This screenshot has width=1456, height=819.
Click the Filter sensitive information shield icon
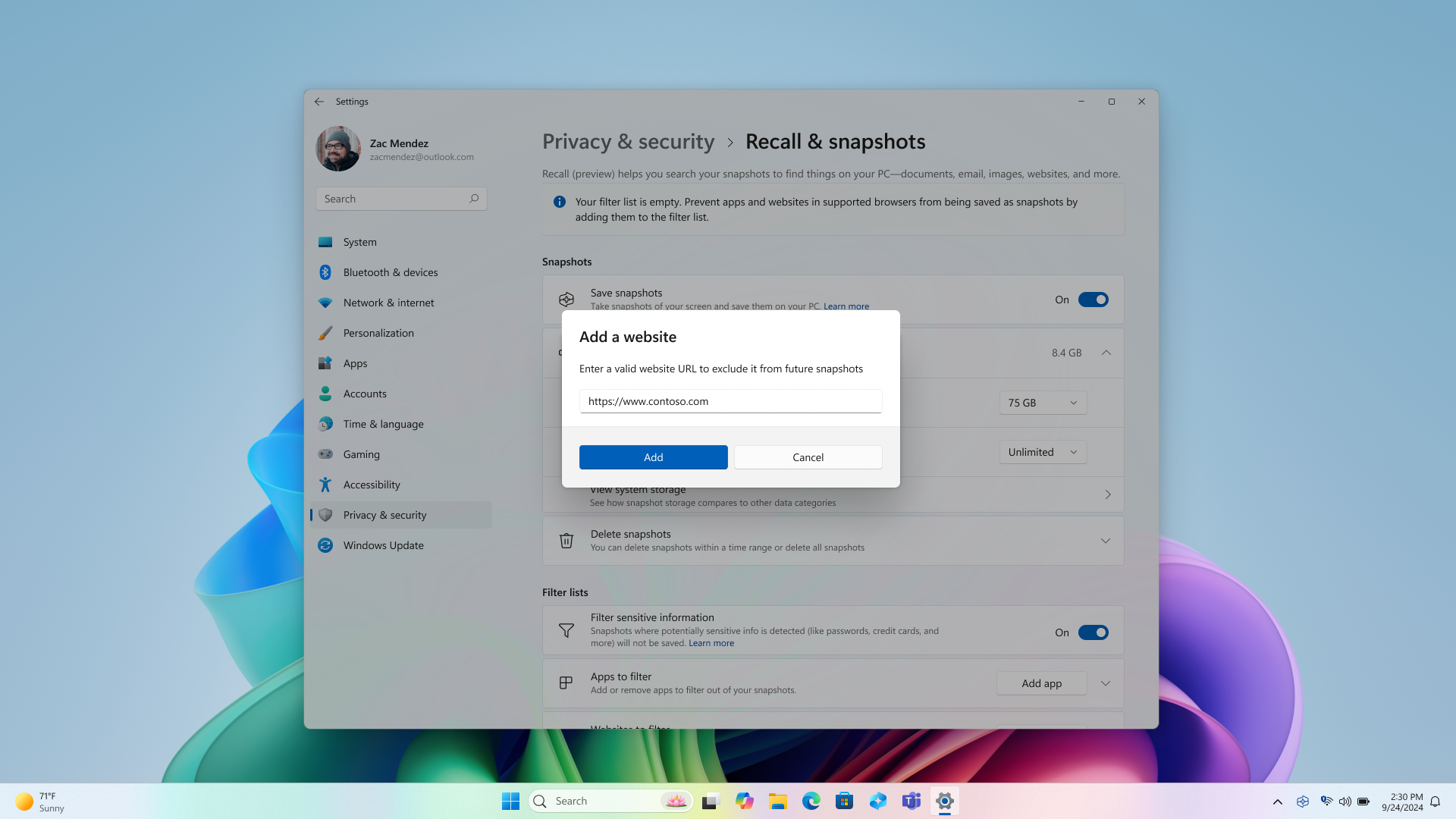pos(565,630)
